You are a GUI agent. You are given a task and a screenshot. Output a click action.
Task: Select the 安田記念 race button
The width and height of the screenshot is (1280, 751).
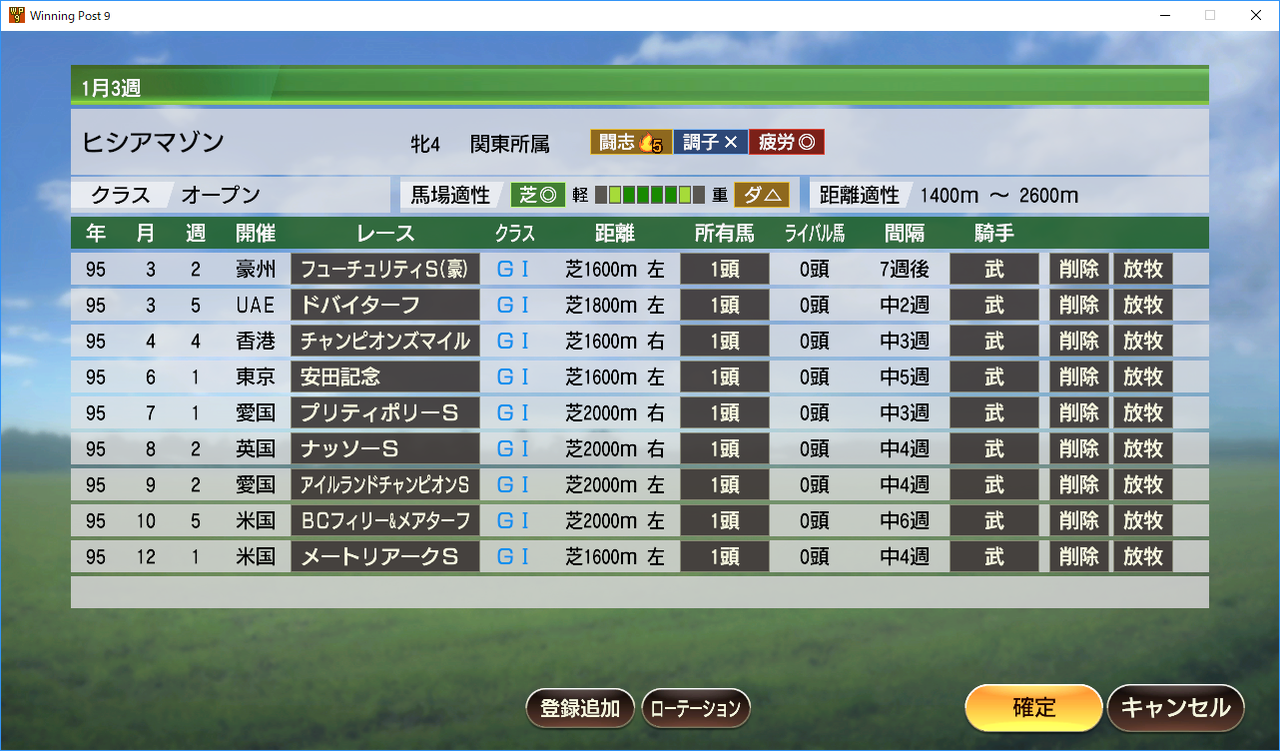tap(386, 377)
